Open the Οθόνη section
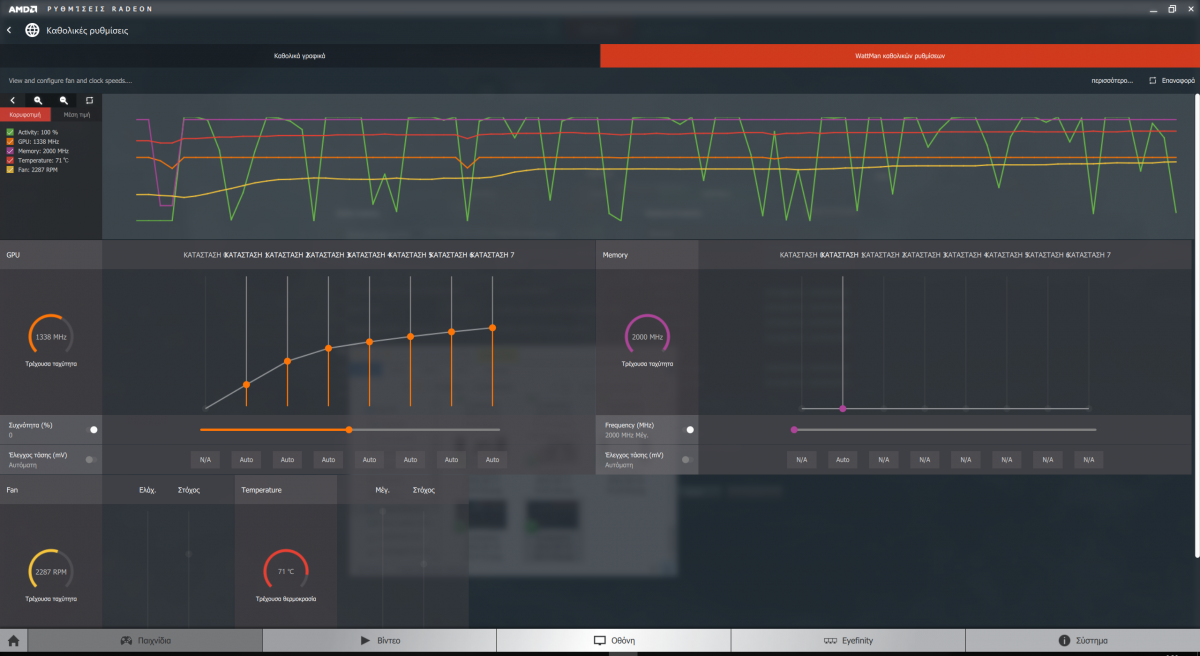 (x=614, y=640)
